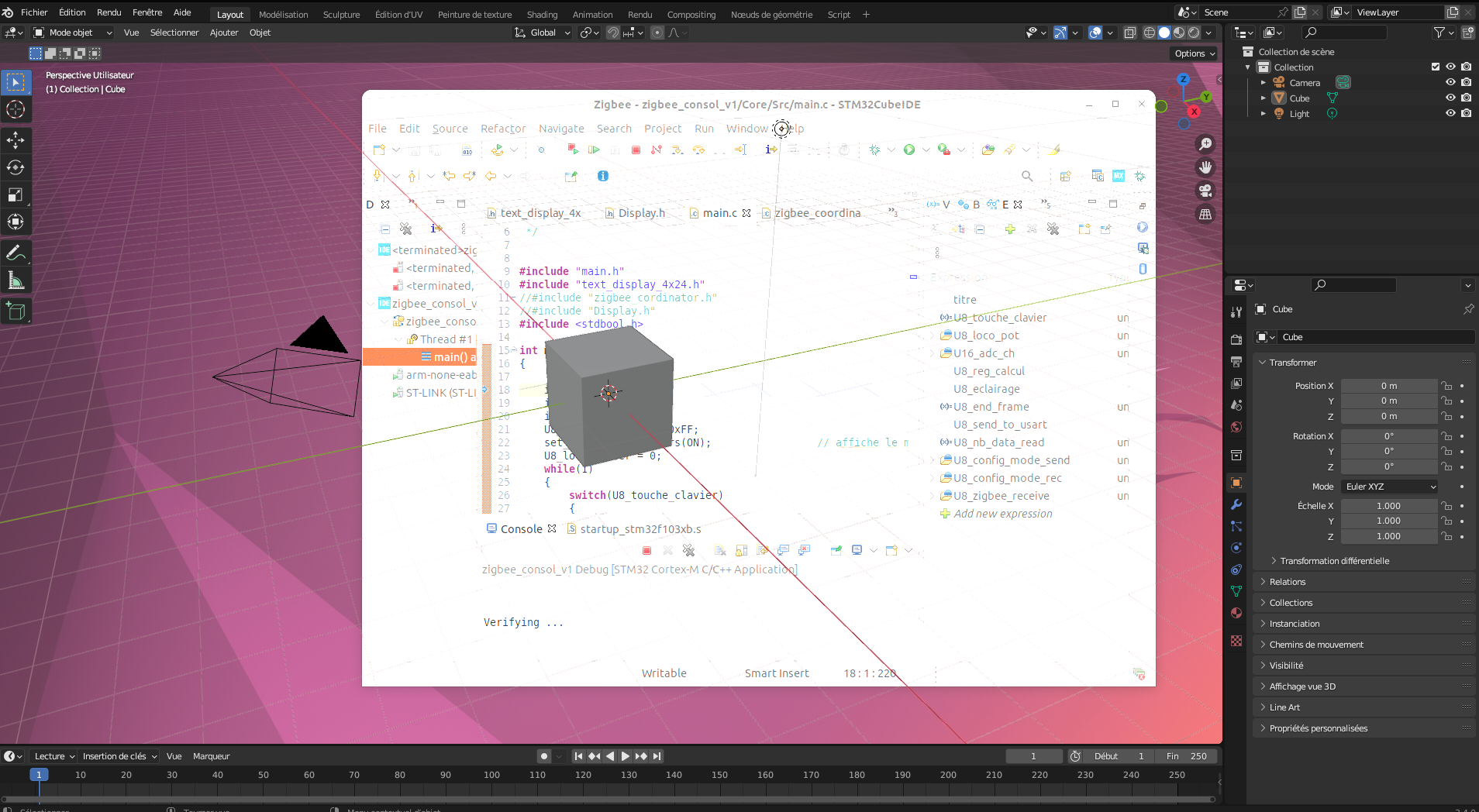Switch to the Shading workspace tab

[x=542, y=15]
